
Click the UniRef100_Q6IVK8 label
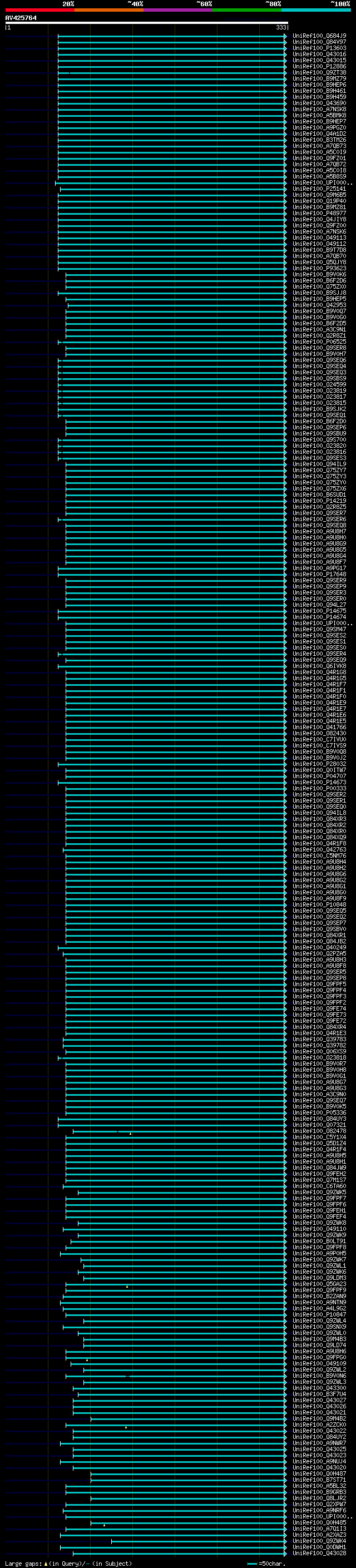(x=319, y=666)
